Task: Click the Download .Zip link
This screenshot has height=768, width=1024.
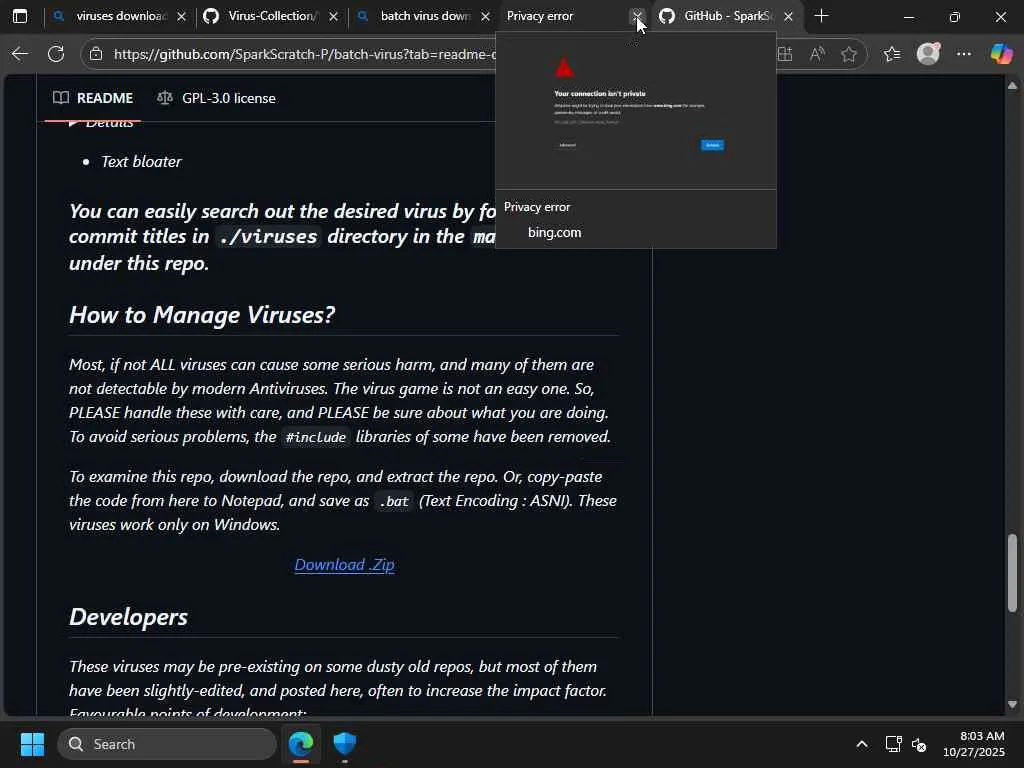Action: coord(344,564)
